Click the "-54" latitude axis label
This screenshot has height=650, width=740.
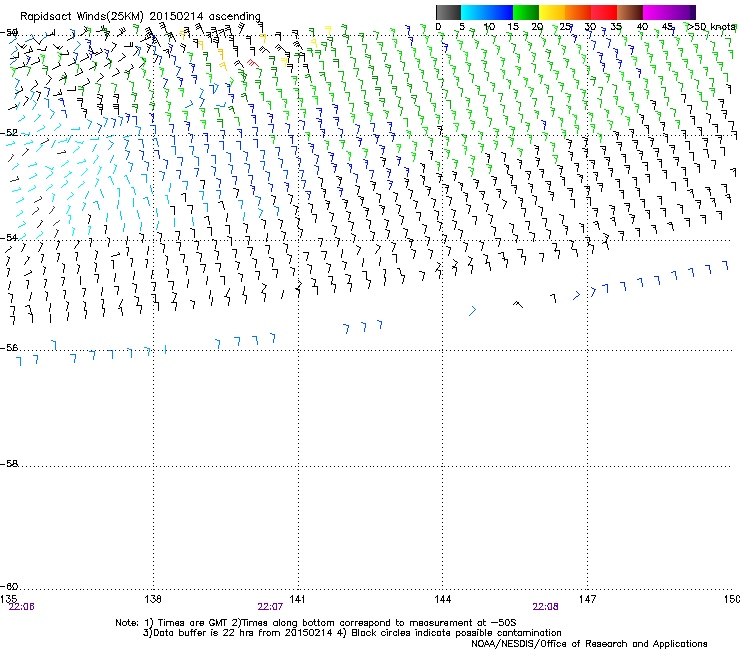tap(9, 237)
